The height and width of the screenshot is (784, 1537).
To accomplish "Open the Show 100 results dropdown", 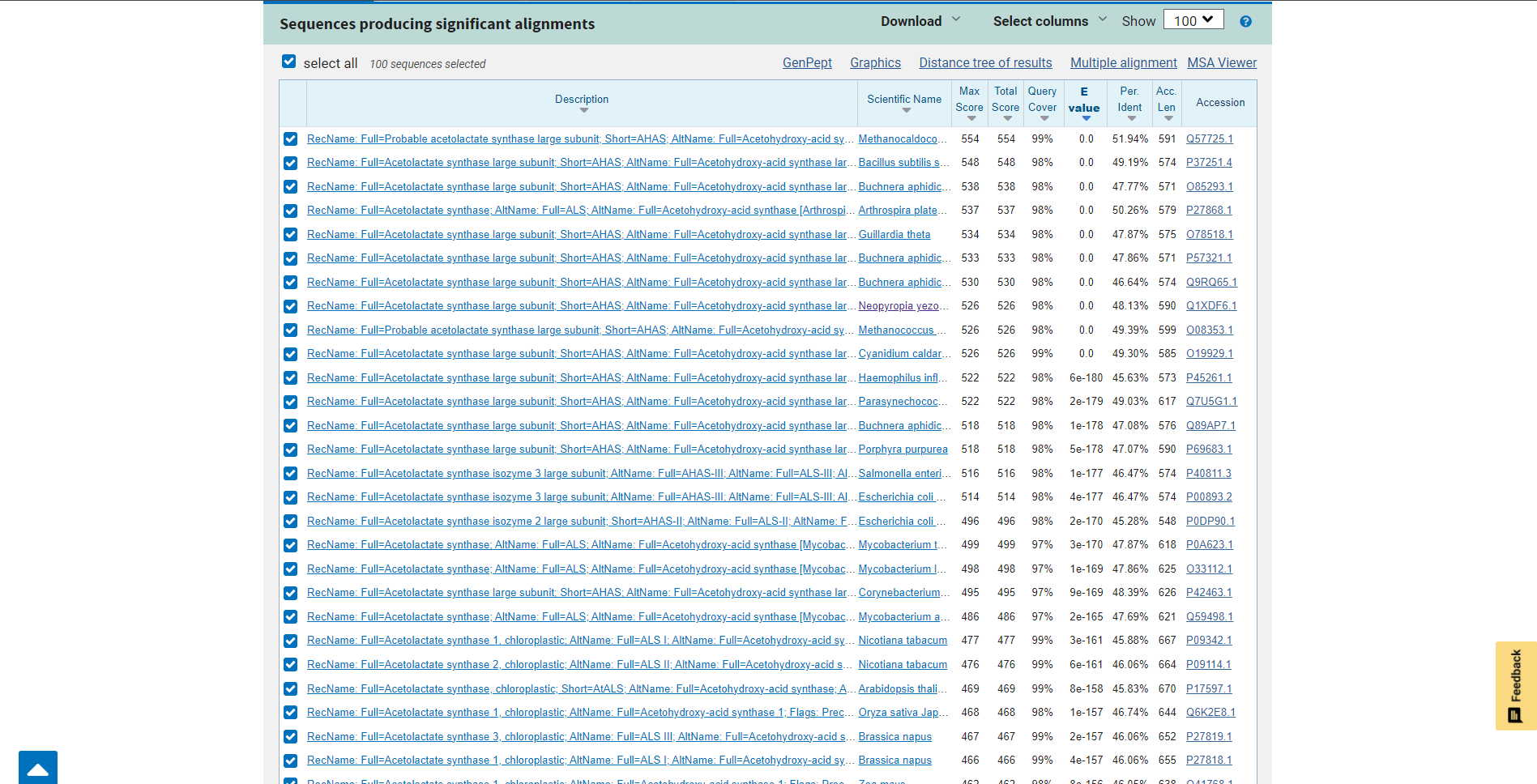I will click(1193, 20).
